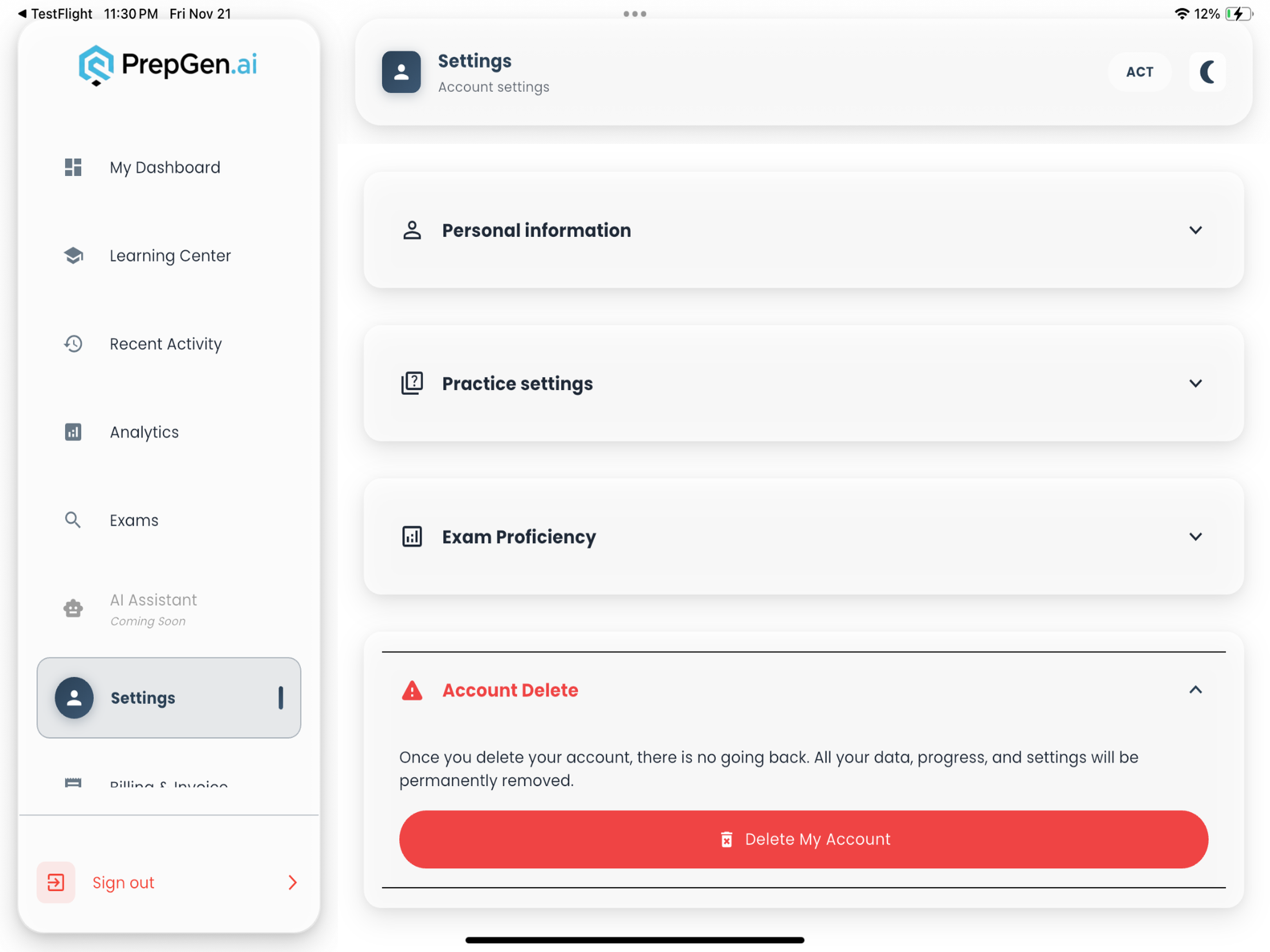Open My Dashboard from sidebar

coord(169,167)
